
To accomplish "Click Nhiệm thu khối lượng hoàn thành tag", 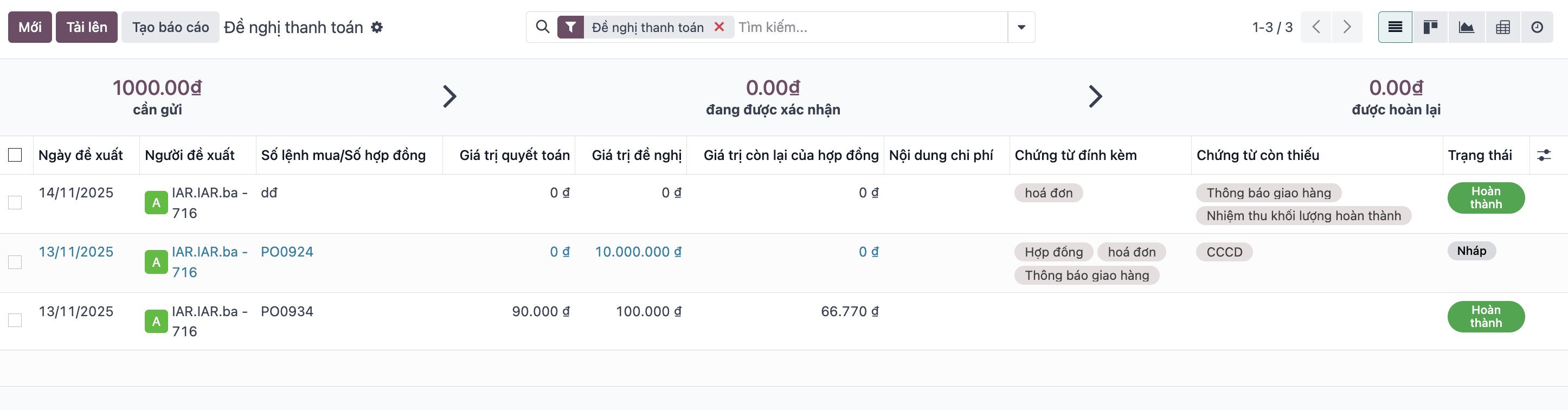I will point(1303,216).
